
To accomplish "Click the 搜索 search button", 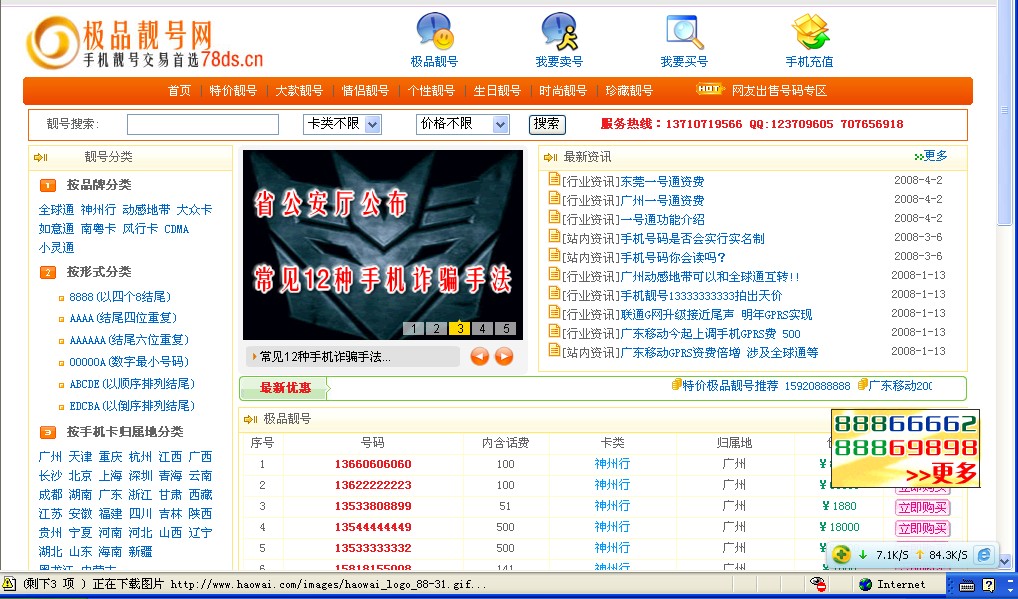I will tap(547, 124).
